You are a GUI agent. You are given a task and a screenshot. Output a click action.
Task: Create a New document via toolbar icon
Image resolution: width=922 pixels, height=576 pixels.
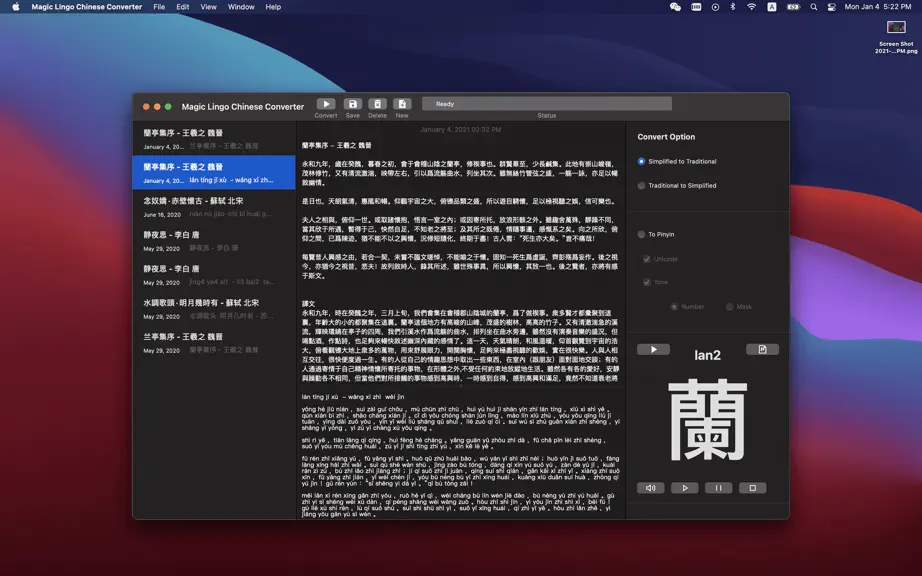pyautogui.click(x=402, y=104)
